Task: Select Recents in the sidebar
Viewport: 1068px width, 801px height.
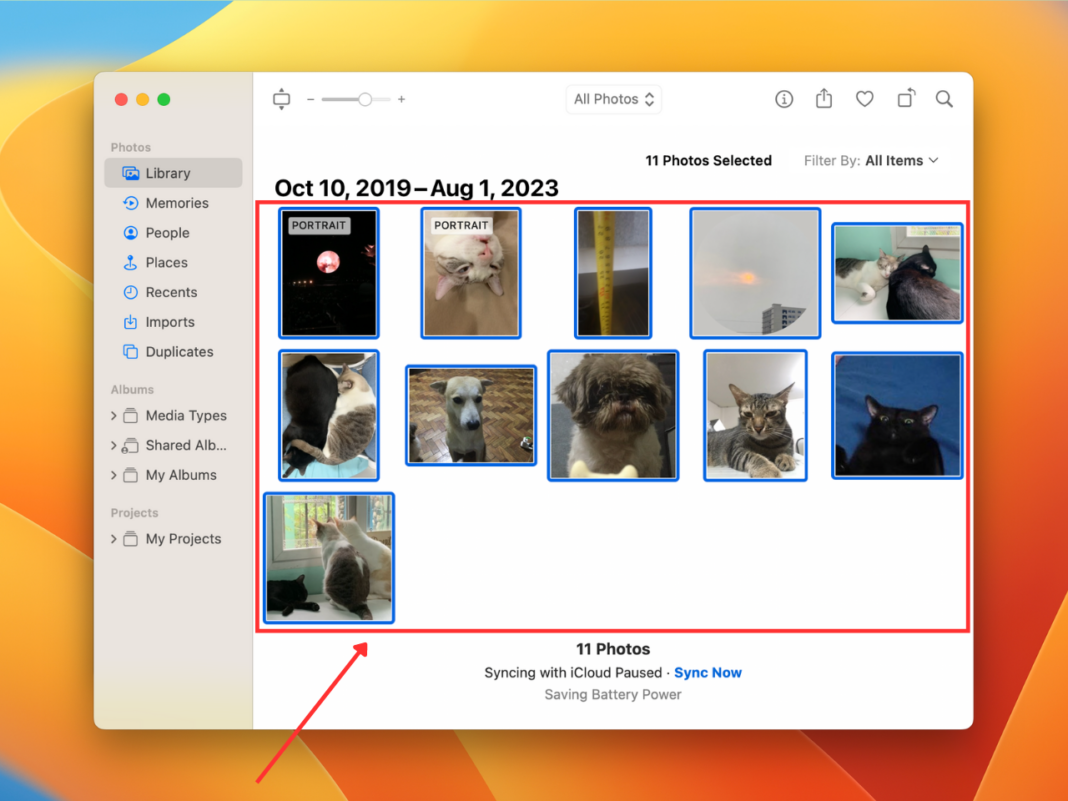Action: [168, 292]
